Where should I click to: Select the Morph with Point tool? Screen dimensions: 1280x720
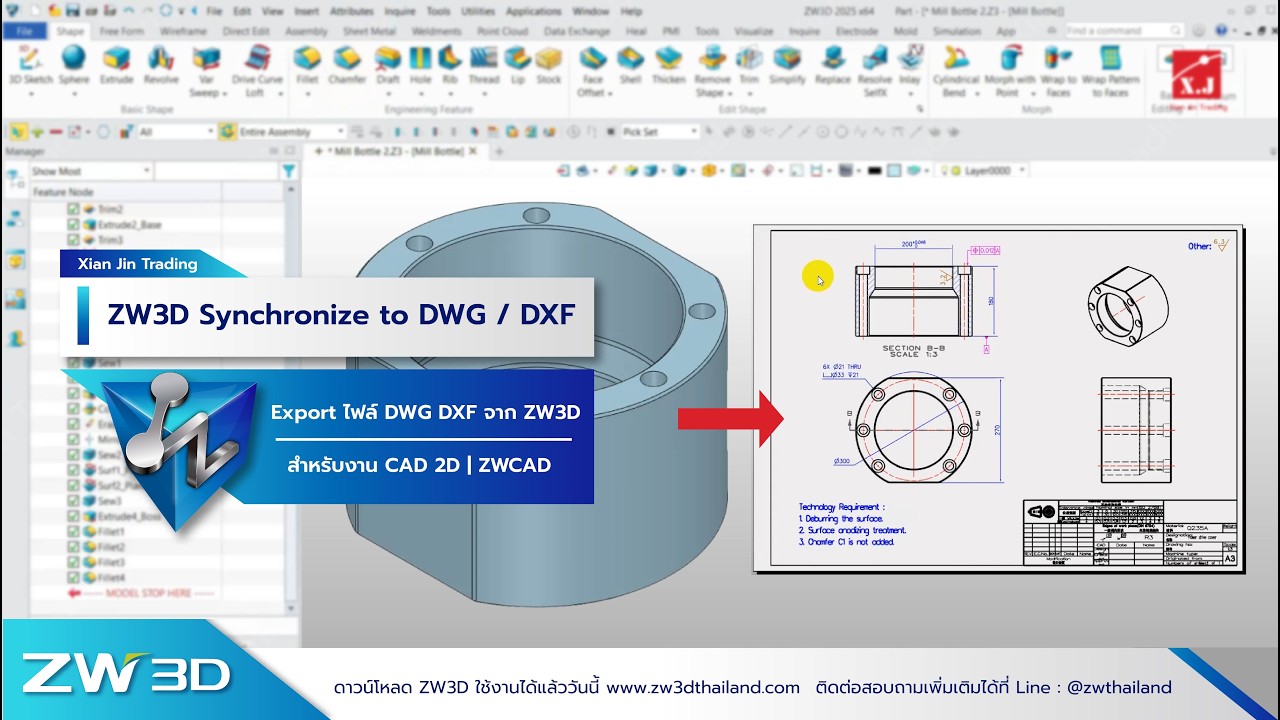[x=1010, y=72]
